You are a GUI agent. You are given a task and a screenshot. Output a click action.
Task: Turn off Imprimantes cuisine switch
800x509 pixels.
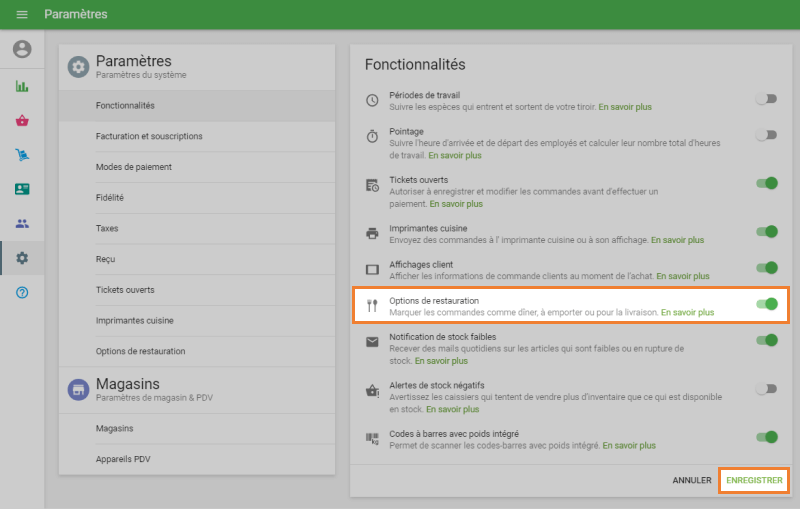pos(767,232)
